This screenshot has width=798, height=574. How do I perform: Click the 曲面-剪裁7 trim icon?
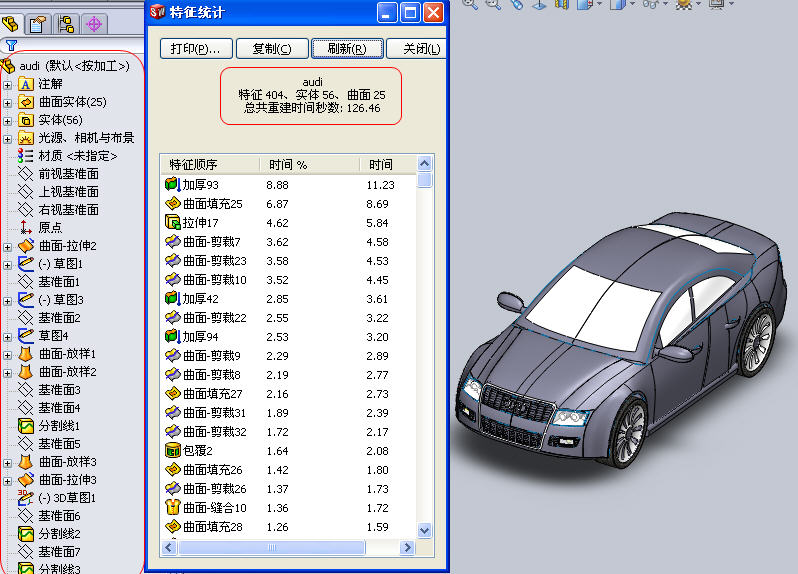(173, 241)
